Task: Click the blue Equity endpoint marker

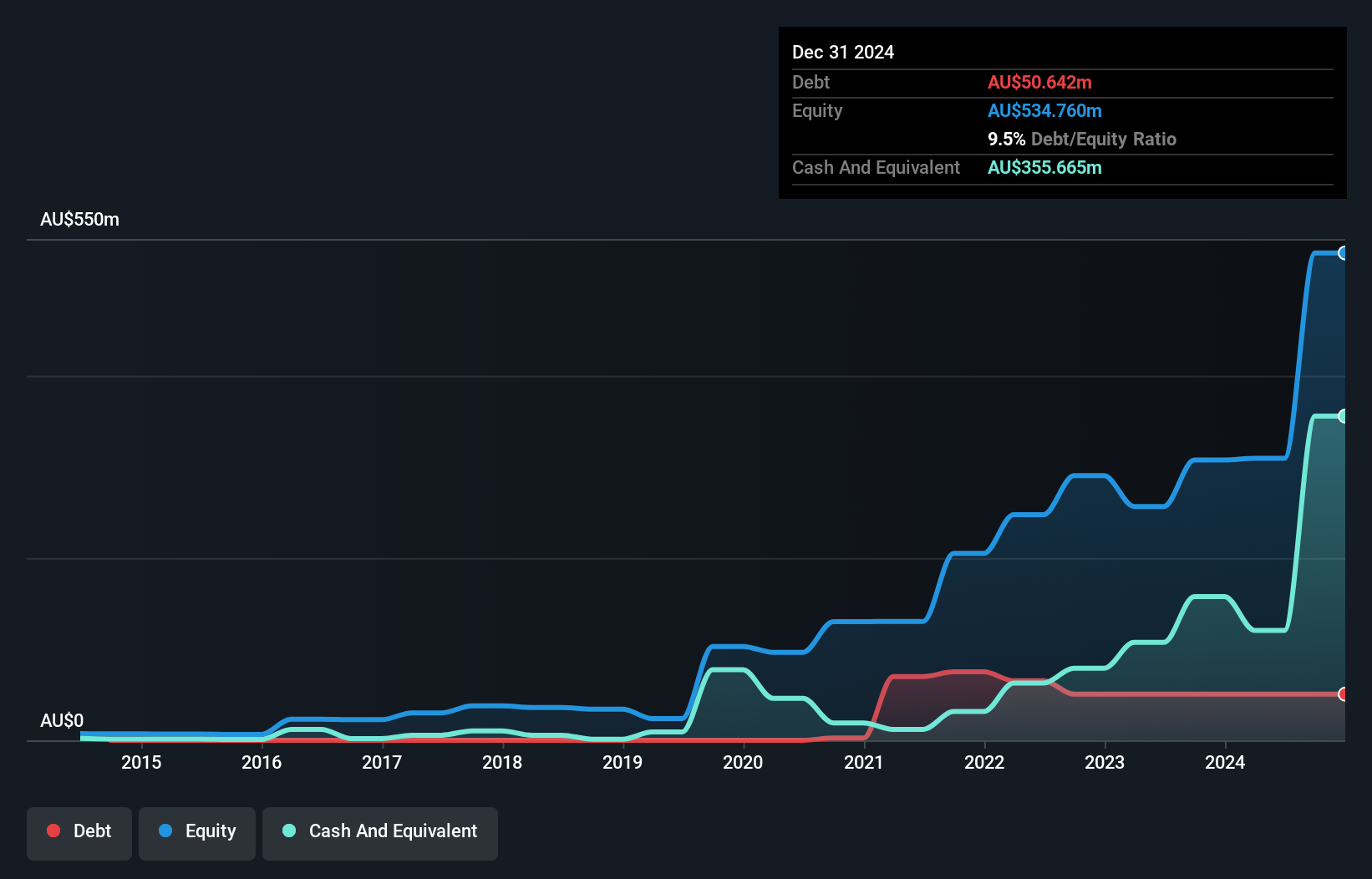Action: pyautogui.click(x=1343, y=252)
